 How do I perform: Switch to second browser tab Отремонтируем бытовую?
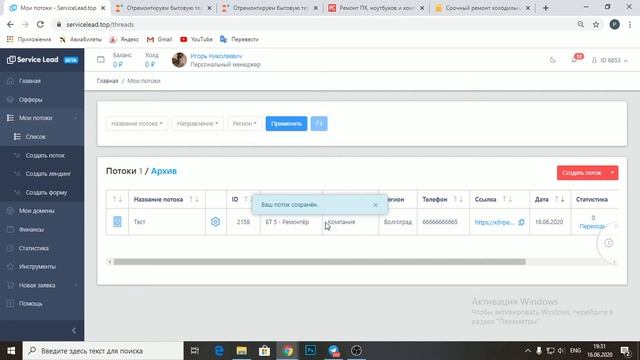[x=164, y=8]
